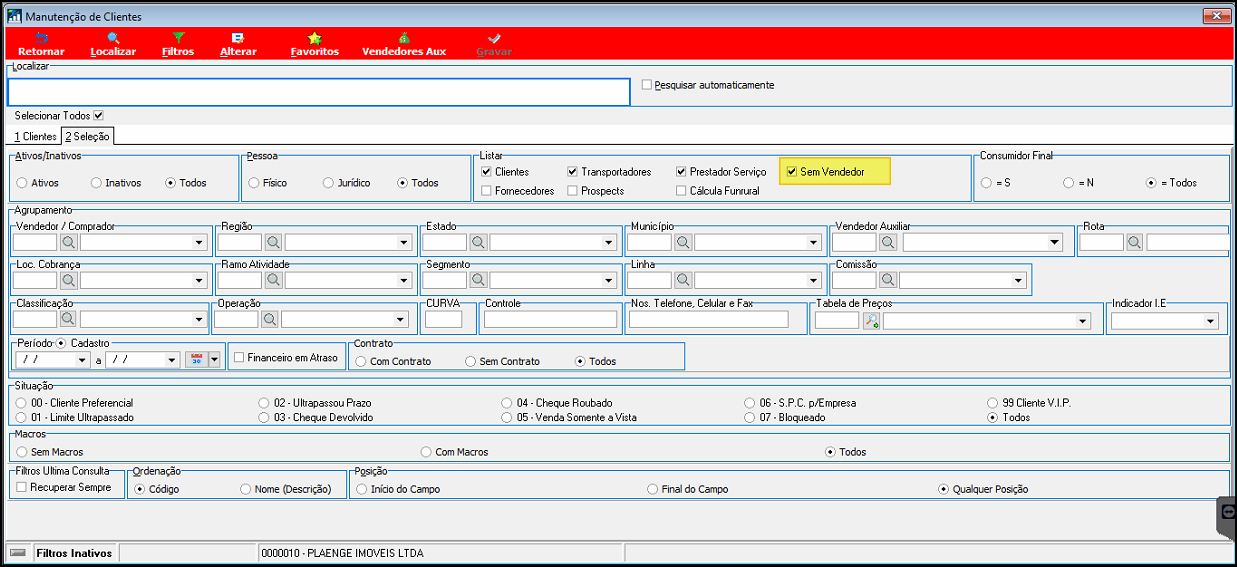Screen dimensions: 1237x567
Task: Select Consumidor Final = S
Action: click(987, 183)
